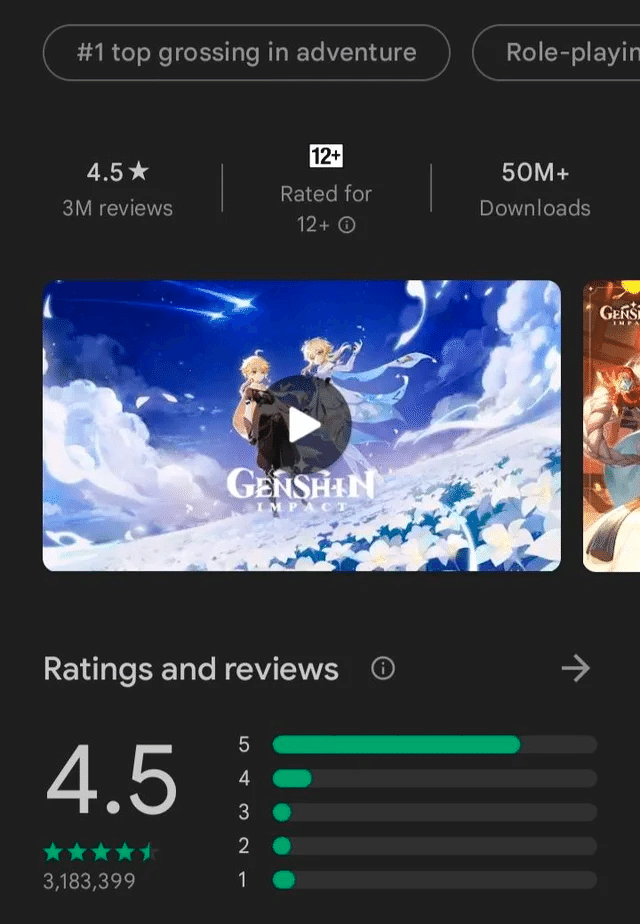Select the #1 top grossing in adventure chip
This screenshot has height=924, width=640.
[x=246, y=52]
